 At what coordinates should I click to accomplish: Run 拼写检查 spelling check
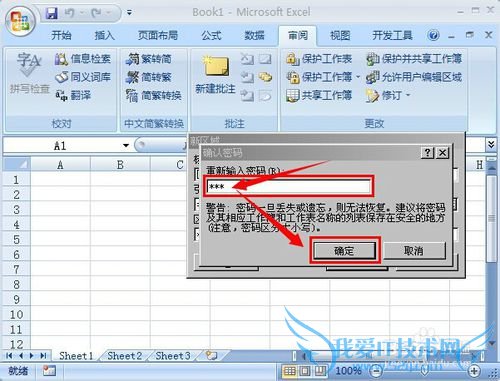tap(29, 73)
